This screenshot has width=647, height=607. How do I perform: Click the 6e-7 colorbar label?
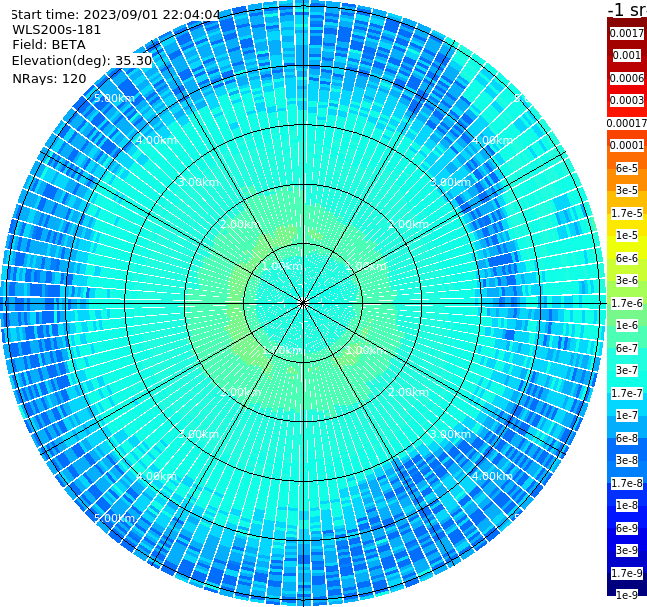tap(627, 348)
